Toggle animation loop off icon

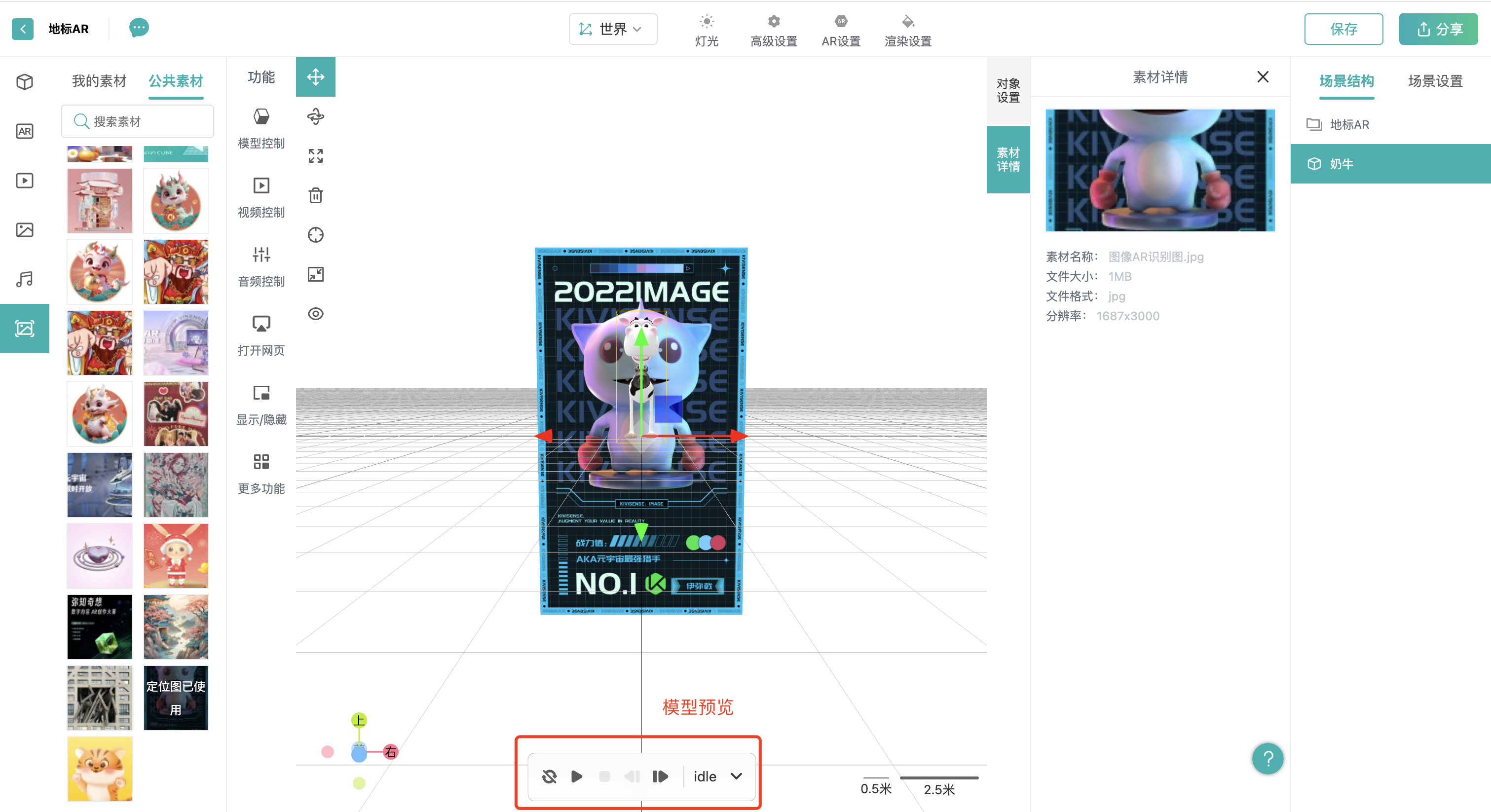click(x=549, y=776)
